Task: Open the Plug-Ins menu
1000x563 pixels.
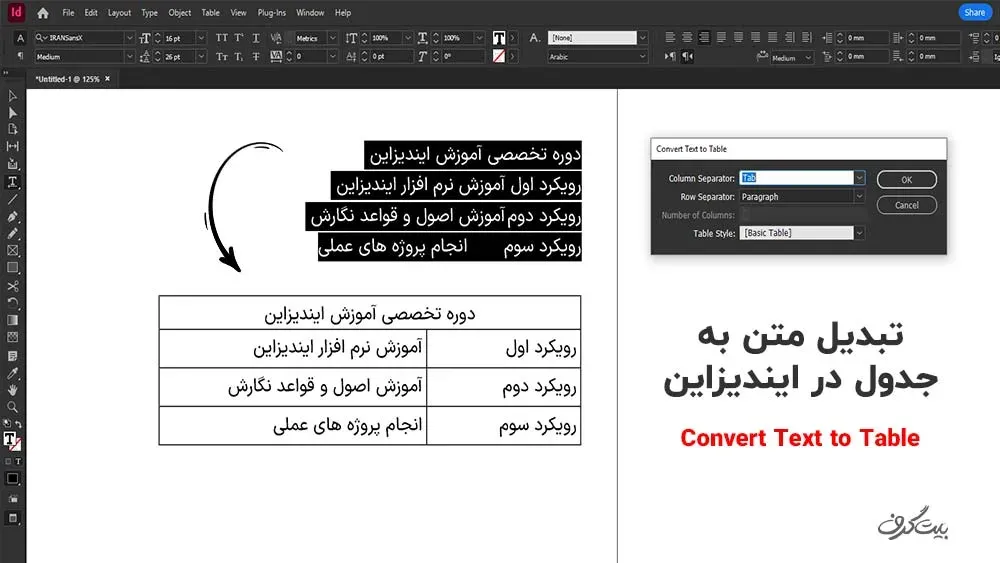Action: tap(272, 13)
